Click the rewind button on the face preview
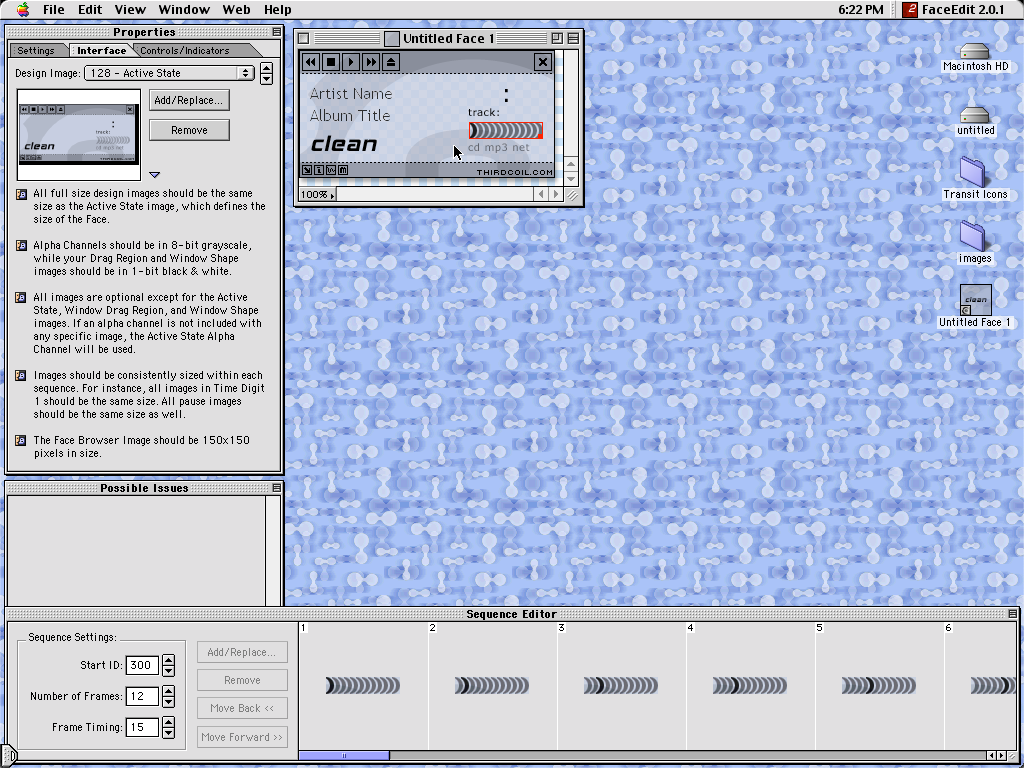1024x768 pixels. tap(311, 62)
